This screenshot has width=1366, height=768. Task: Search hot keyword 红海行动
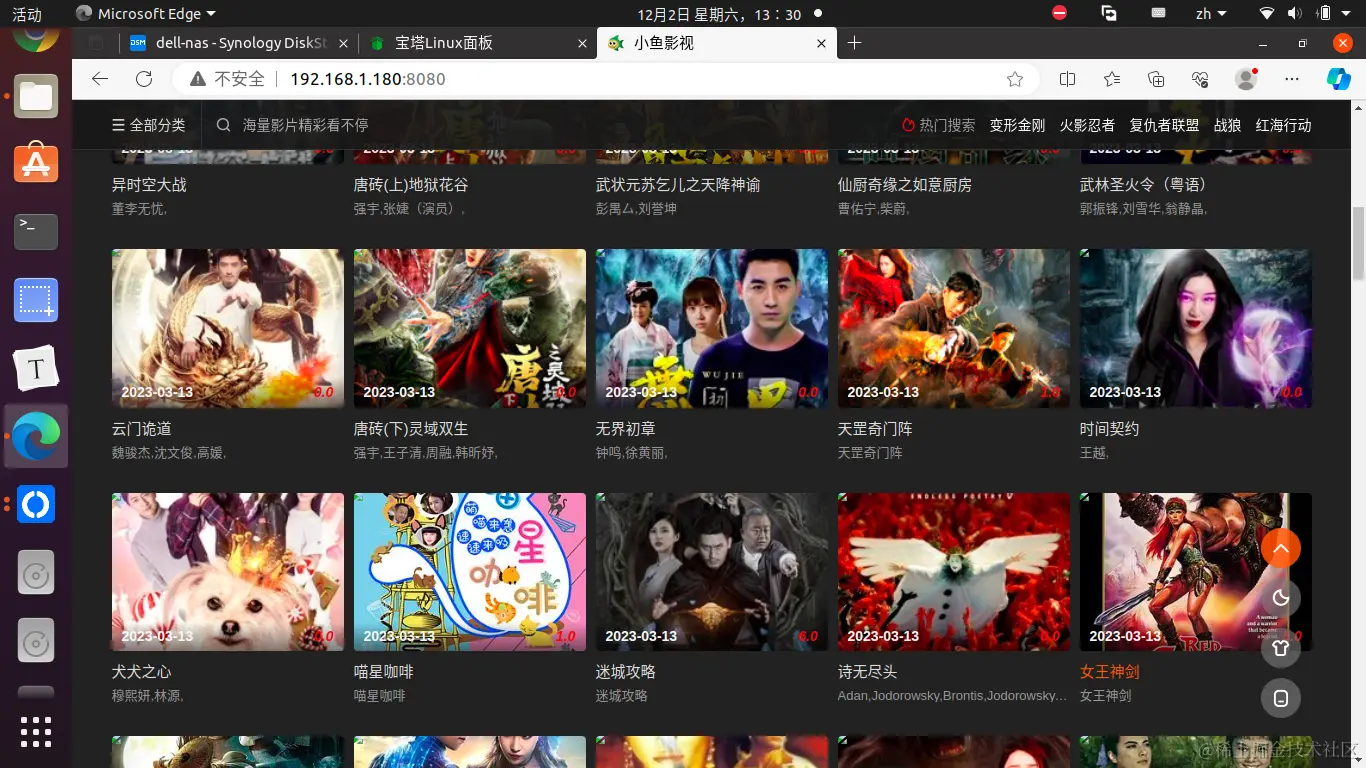point(1283,125)
